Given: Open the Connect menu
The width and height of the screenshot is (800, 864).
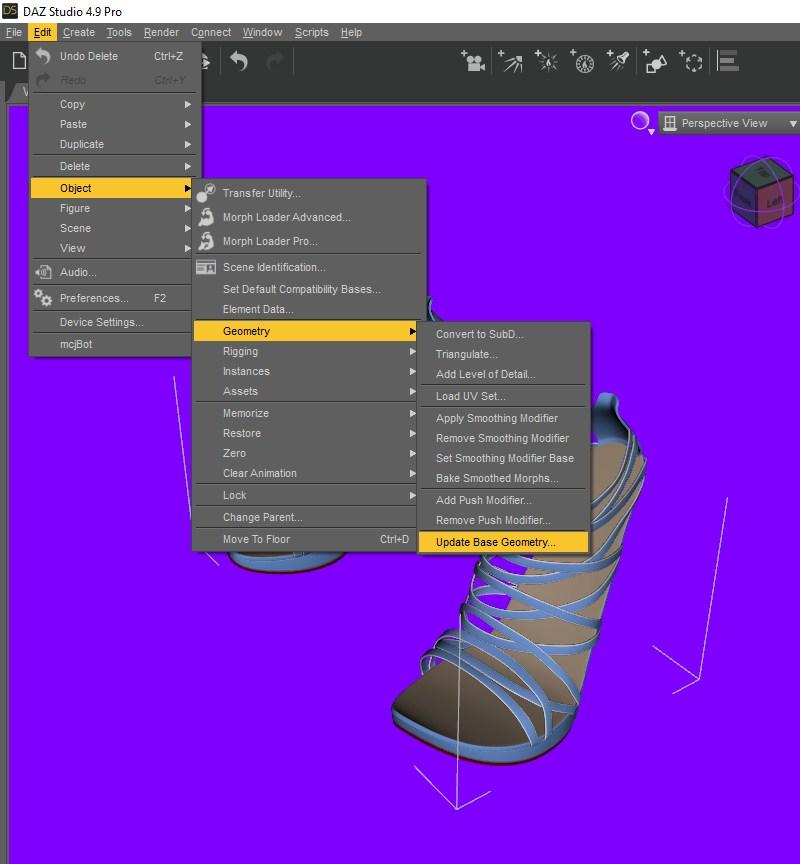Looking at the screenshot, I should point(211,33).
